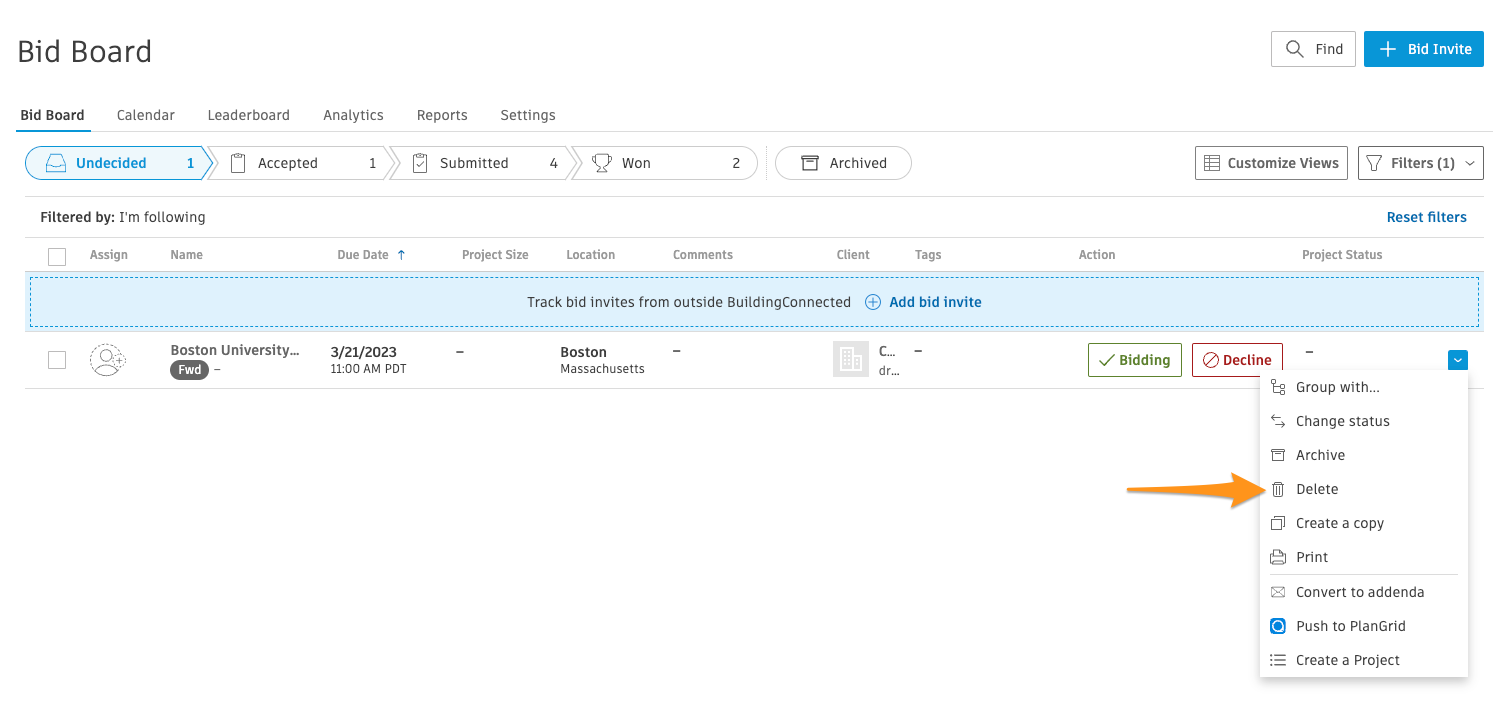Tick the select-all header checkbox

point(57,256)
